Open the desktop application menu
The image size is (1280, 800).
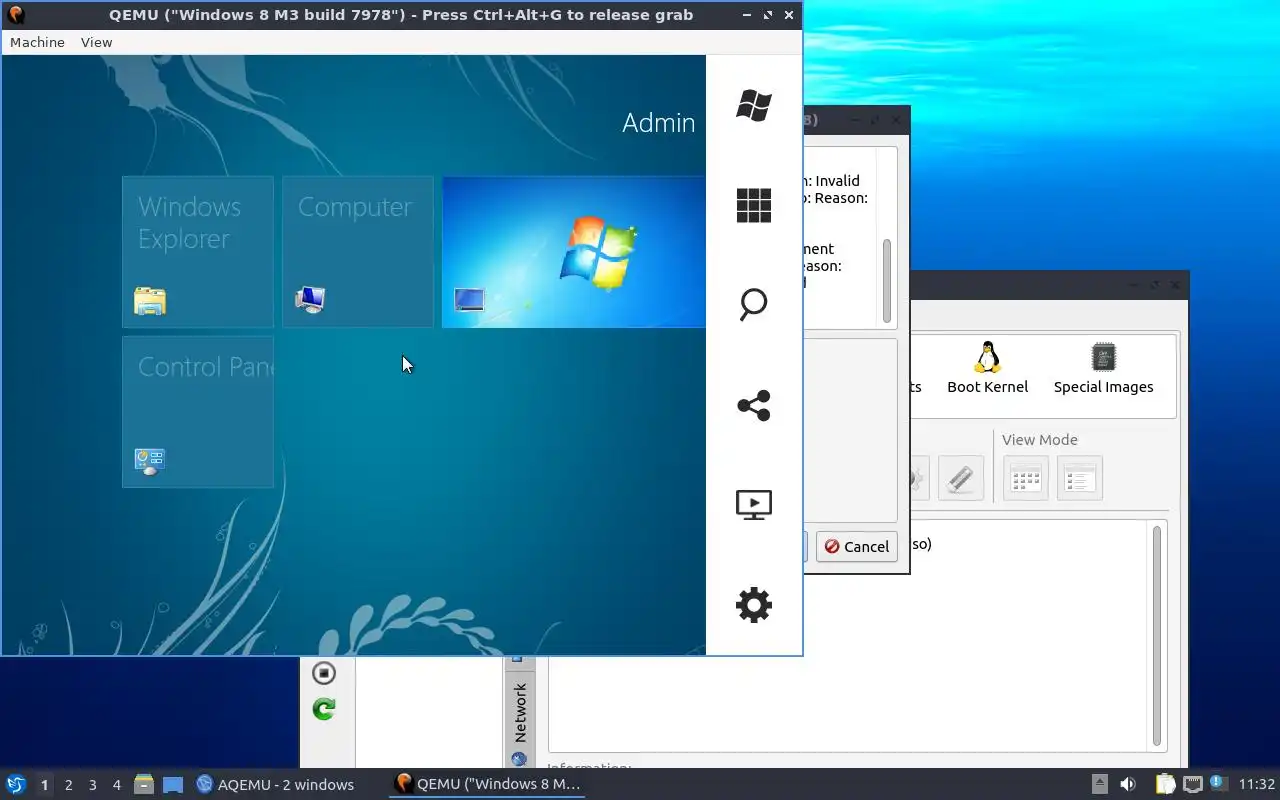(16, 784)
